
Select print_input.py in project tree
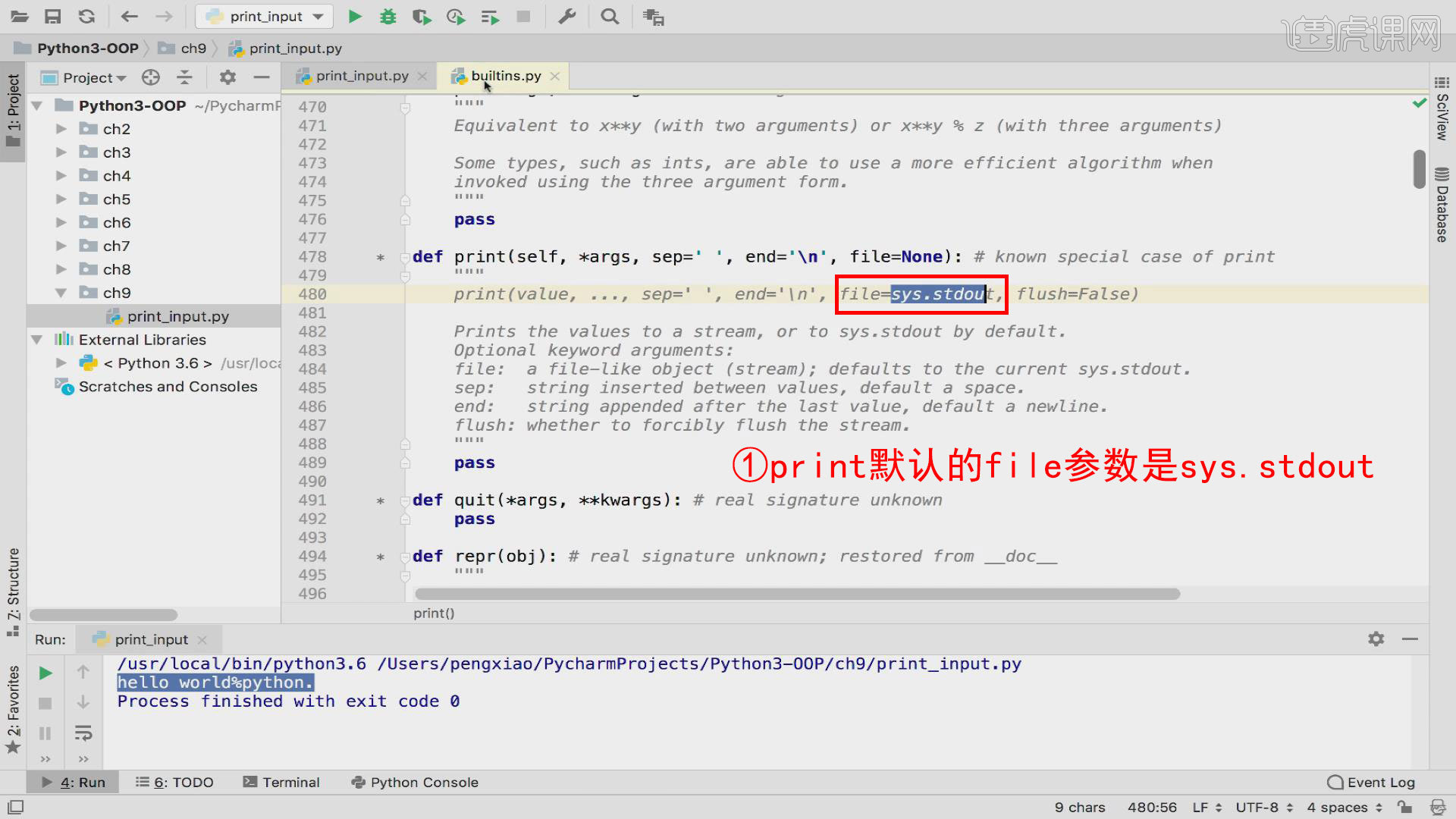[177, 316]
